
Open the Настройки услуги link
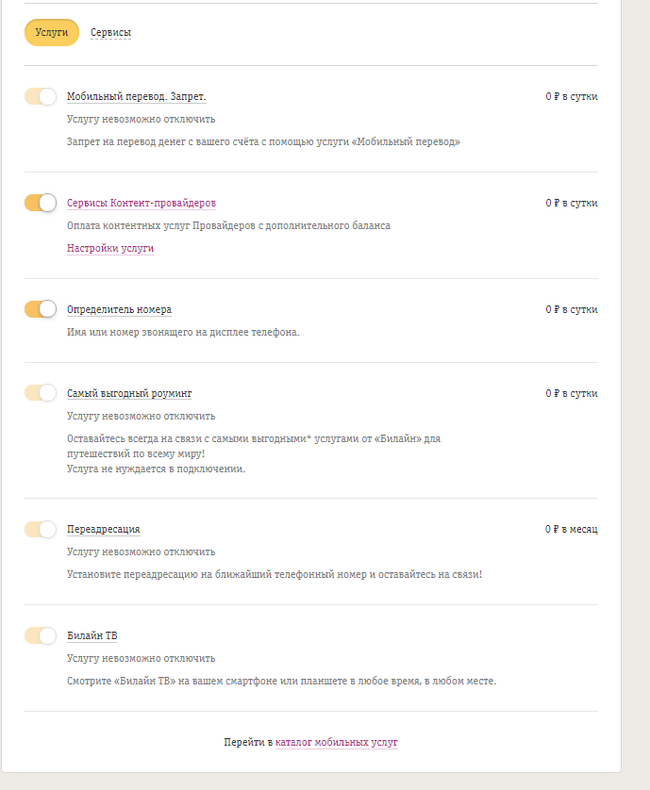[x=110, y=248]
